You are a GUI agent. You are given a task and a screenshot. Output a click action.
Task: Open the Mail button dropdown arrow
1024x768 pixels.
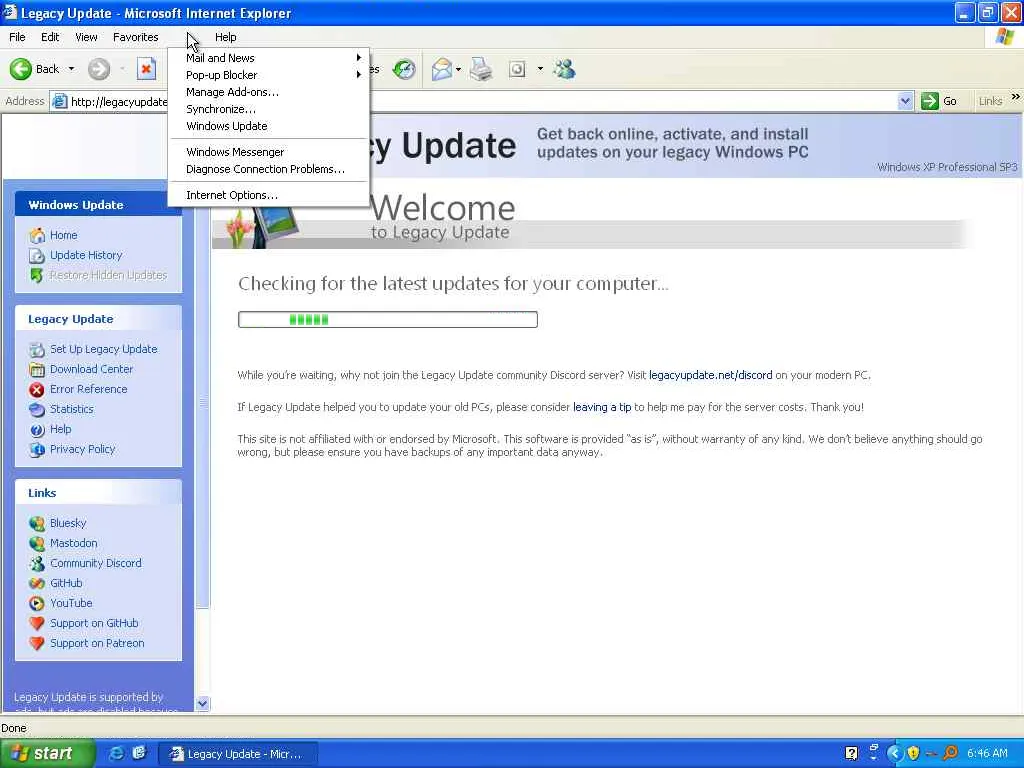(x=458, y=69)
